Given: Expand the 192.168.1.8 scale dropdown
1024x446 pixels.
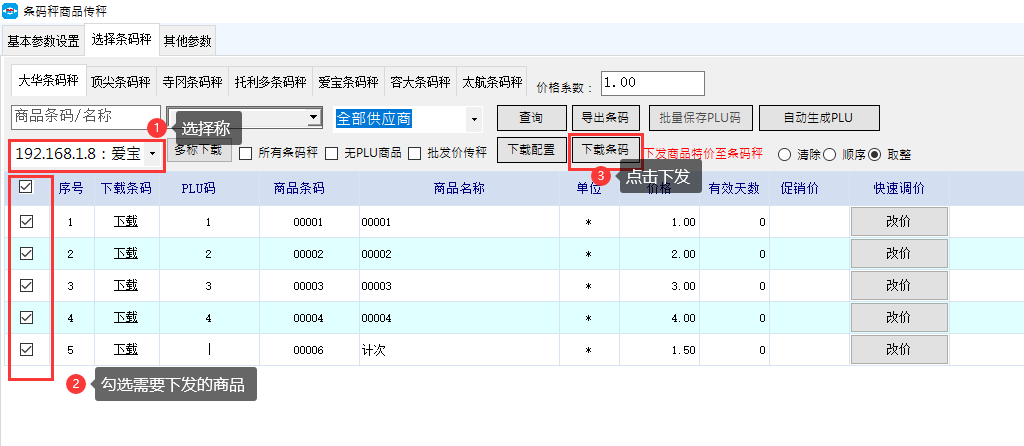Looking at the screenshot, I should [152, 154].
